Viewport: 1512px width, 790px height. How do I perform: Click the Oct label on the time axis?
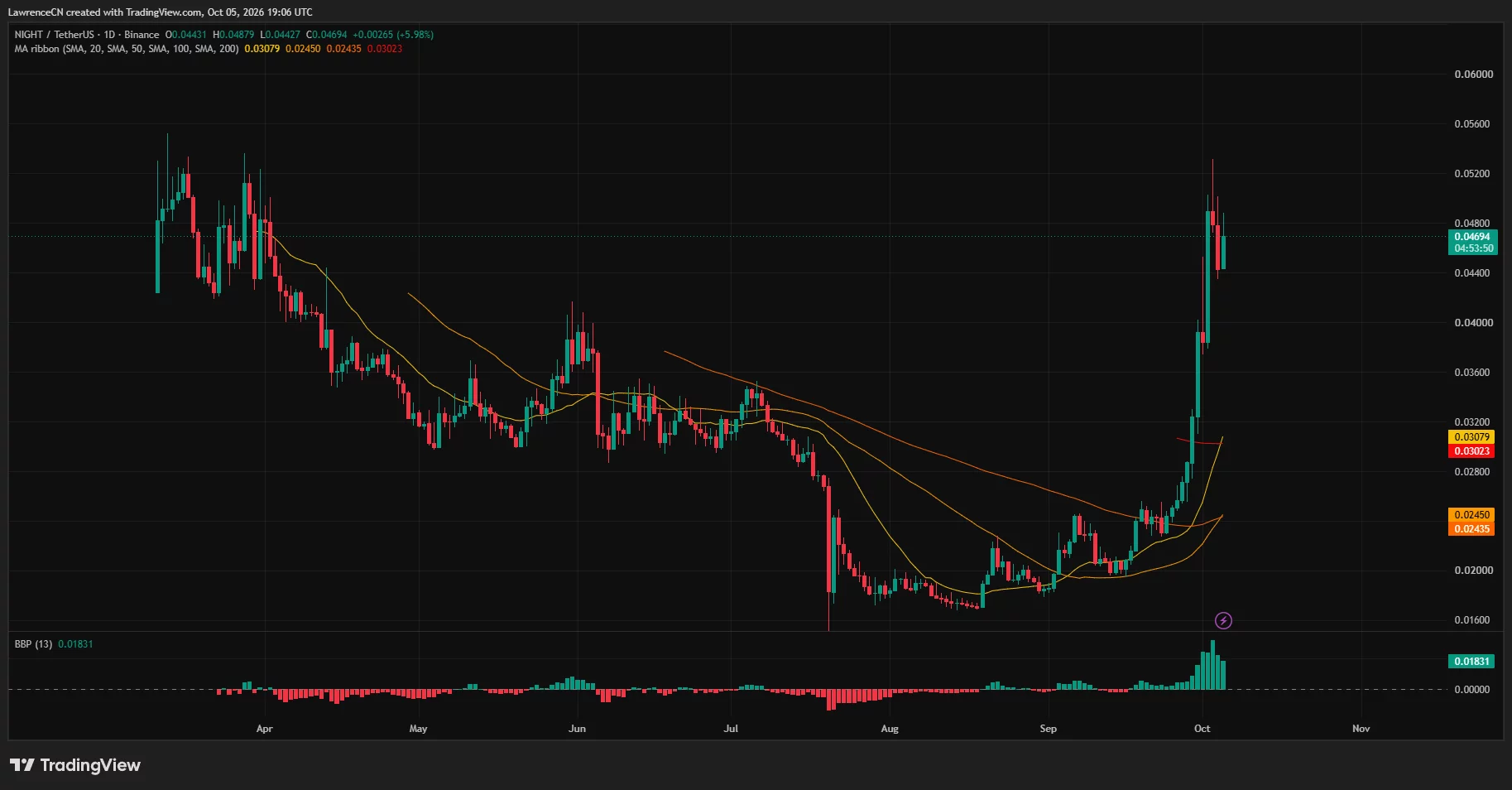(1202, 729)
